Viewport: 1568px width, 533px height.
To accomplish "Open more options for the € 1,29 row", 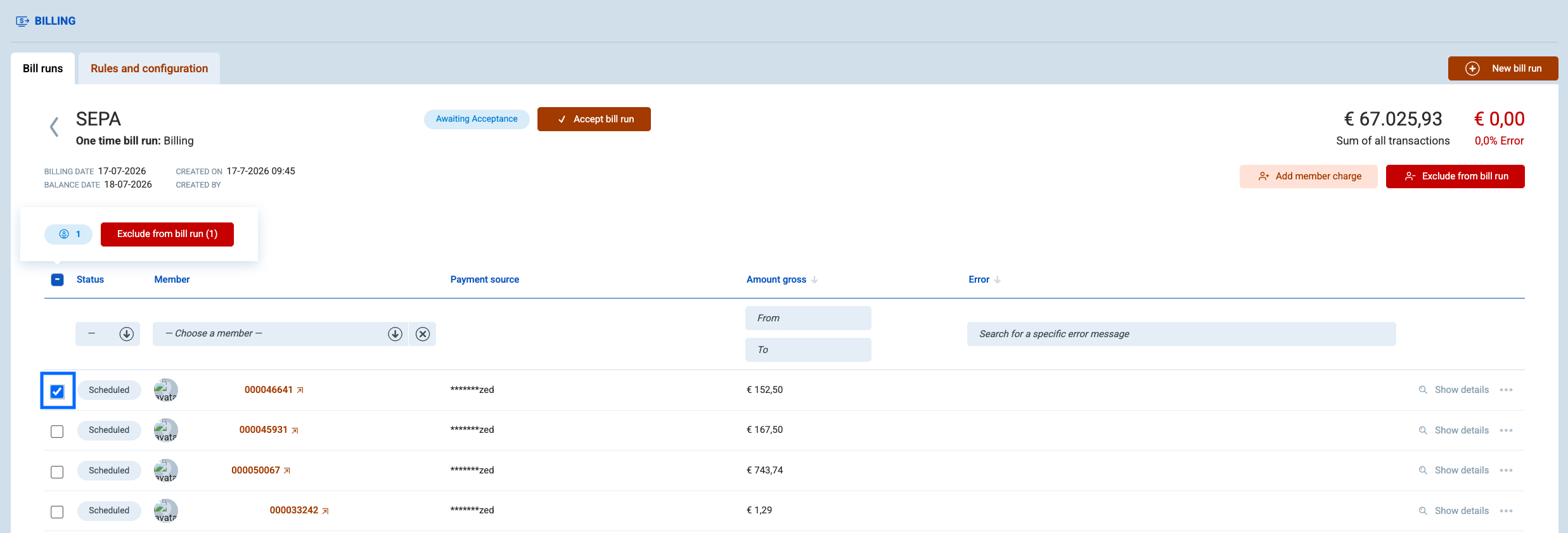I will (1507, 511).
